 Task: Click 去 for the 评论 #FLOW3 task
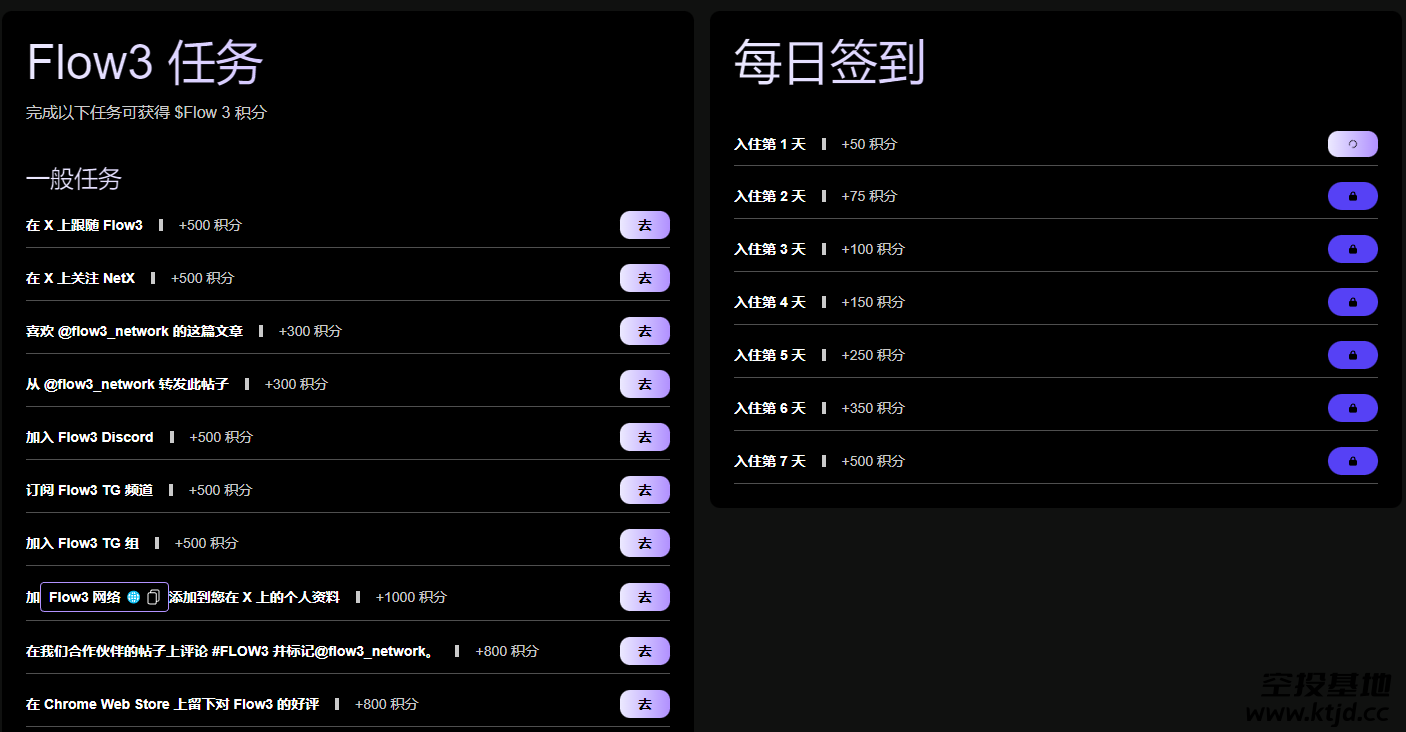click(645, 651)
